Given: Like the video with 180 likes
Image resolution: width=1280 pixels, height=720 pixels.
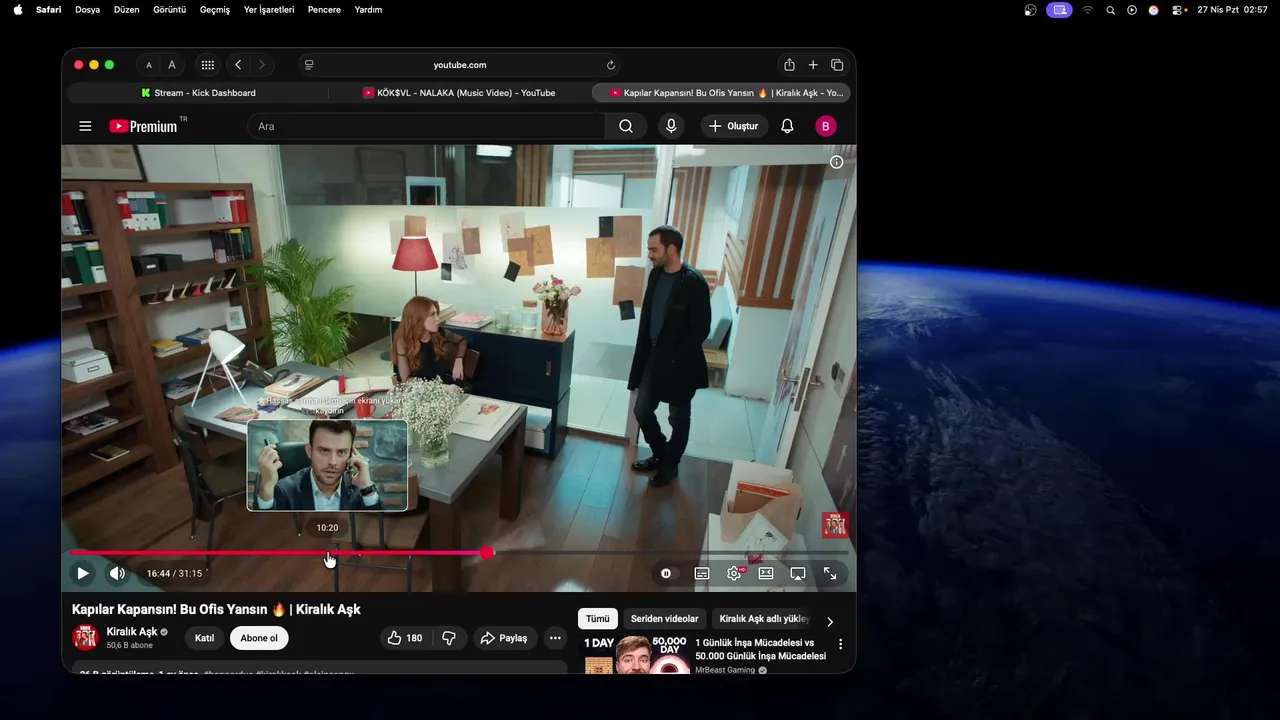Looking at the screenshot, I should point(404,638).
